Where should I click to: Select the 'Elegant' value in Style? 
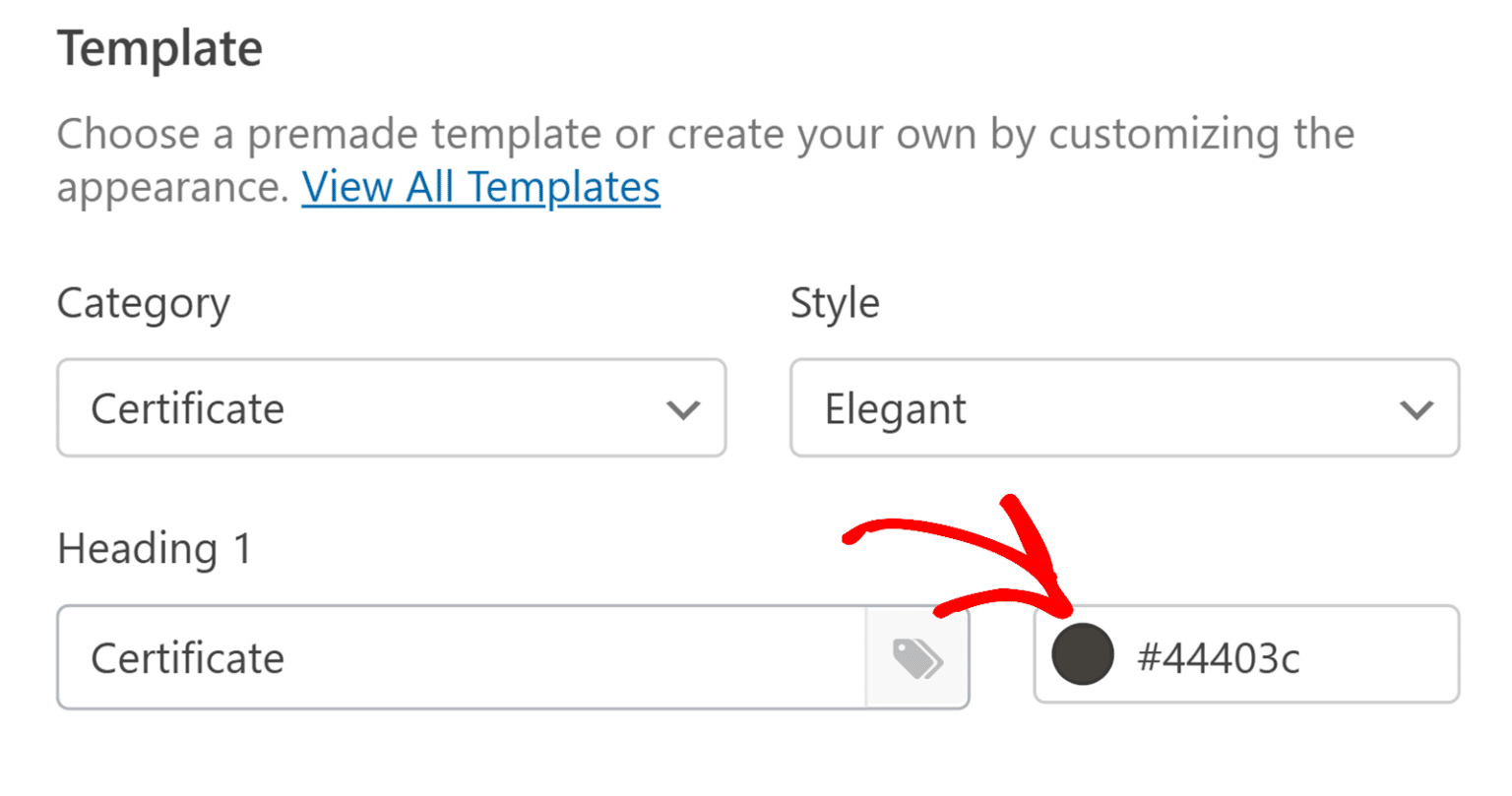(x=895, y=408)
